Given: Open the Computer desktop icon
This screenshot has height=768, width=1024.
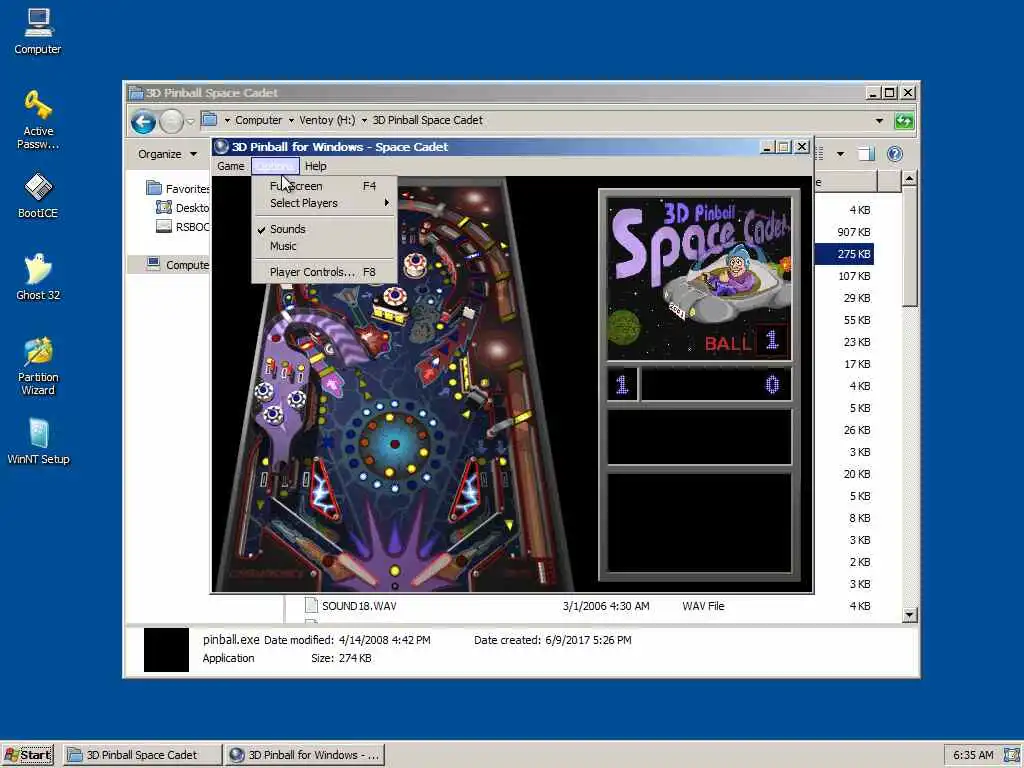Looking at the screenshot, I should (37, 31).
